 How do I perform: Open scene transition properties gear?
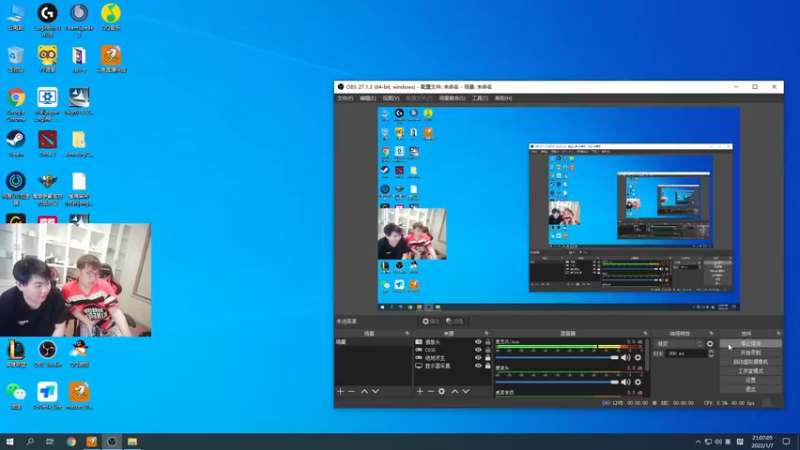[x=710, y=344]
